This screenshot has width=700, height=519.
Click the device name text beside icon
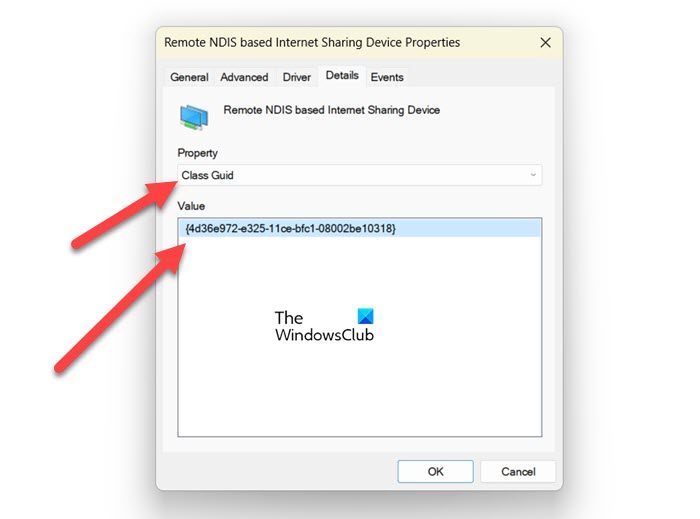pyautogui.click(x=331, y=110)
